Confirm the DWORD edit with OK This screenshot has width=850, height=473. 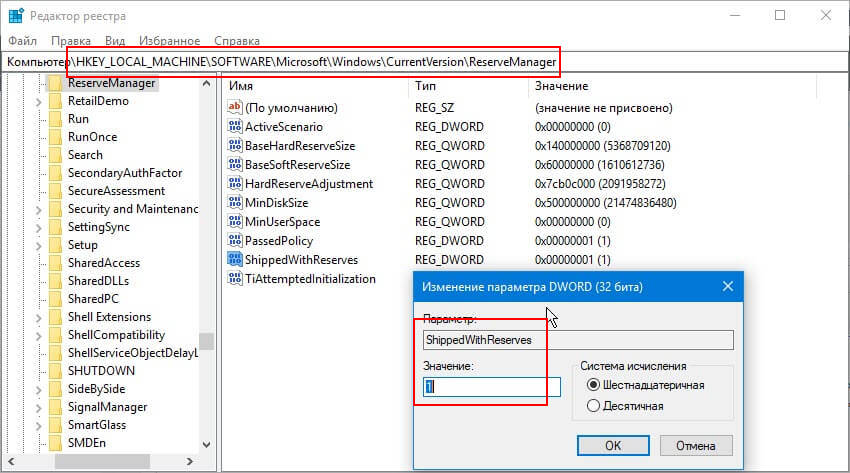(613, 445)
